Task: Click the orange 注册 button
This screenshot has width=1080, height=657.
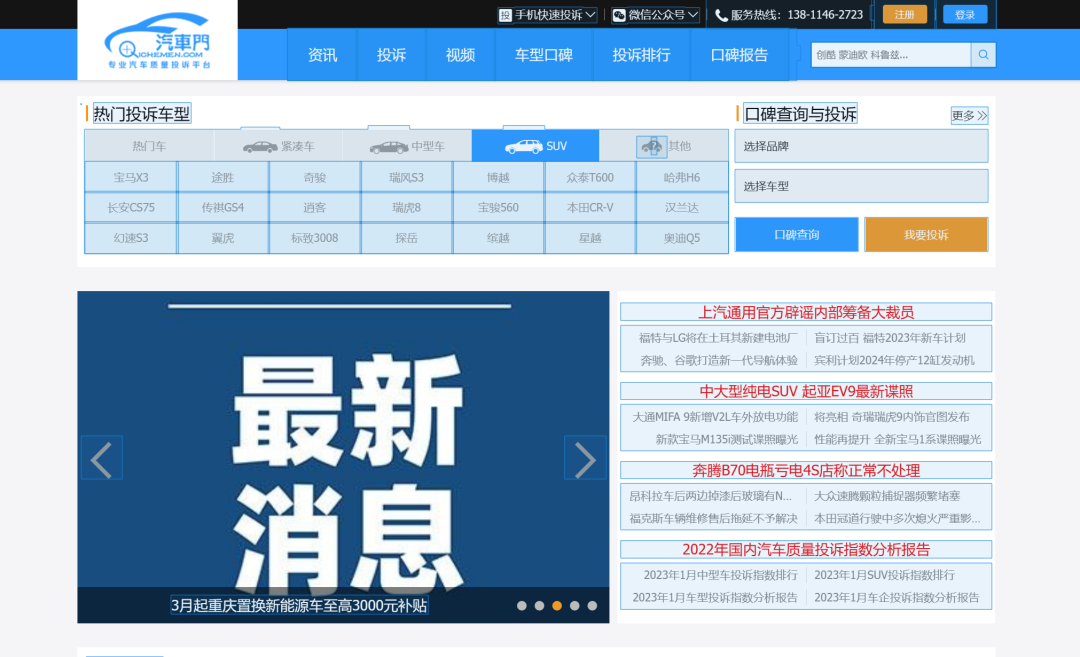Action: (904, 14)
